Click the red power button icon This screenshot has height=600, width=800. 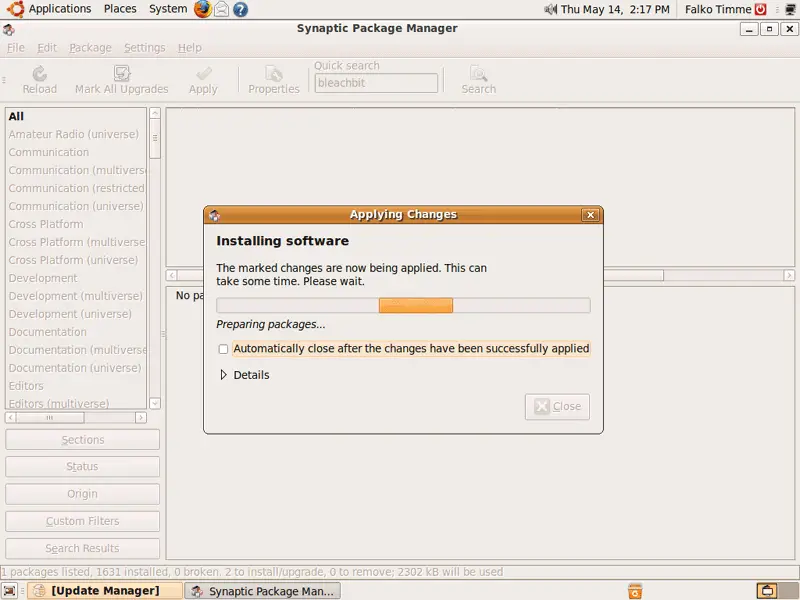(761, 9)
